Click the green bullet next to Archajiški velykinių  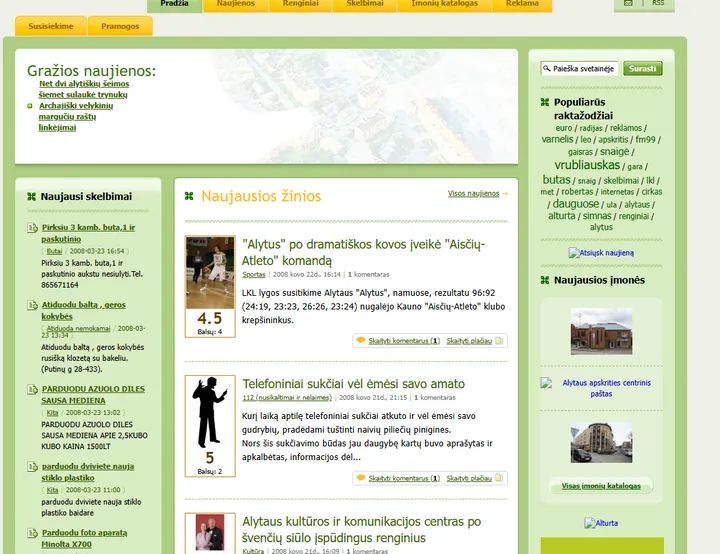(30, 106)
